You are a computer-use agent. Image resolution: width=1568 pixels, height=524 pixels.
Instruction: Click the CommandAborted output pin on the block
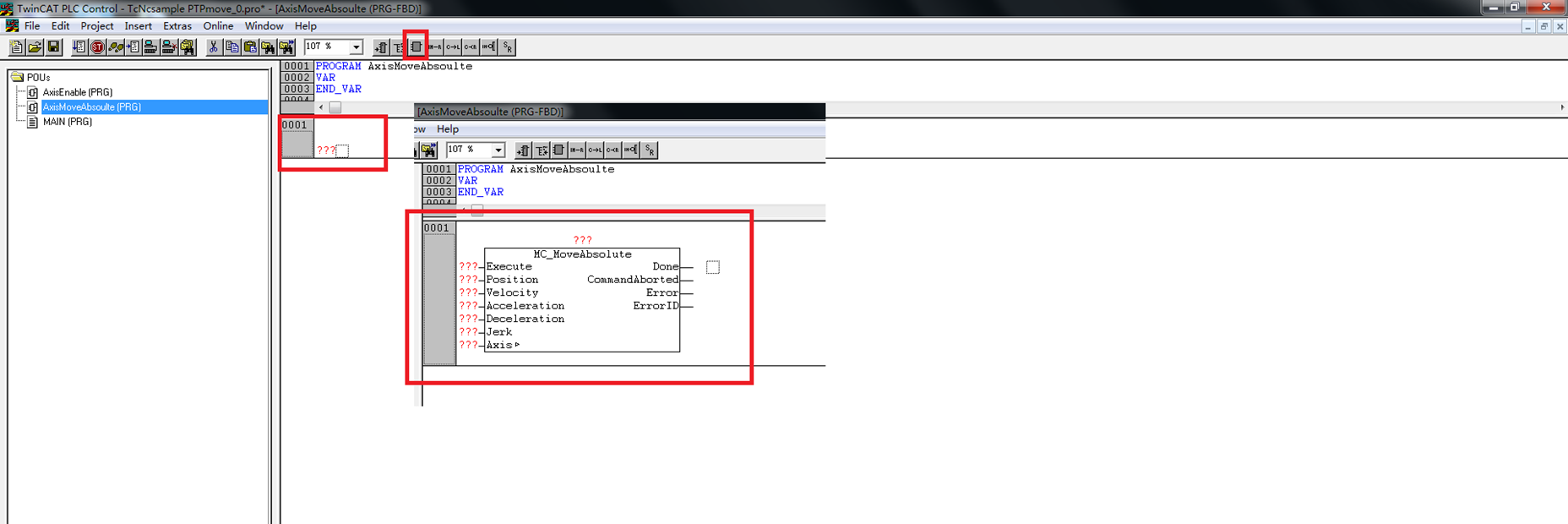(633, 280)
